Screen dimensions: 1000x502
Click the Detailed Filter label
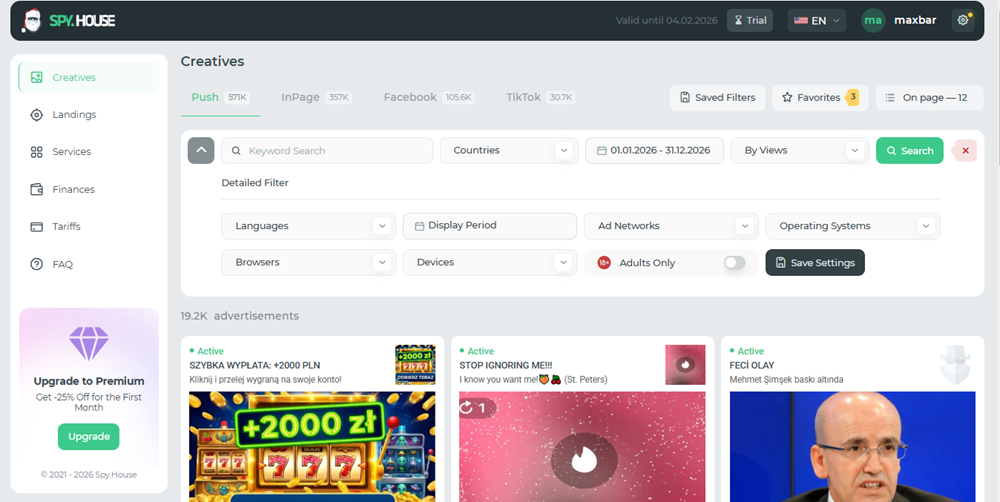255,183
